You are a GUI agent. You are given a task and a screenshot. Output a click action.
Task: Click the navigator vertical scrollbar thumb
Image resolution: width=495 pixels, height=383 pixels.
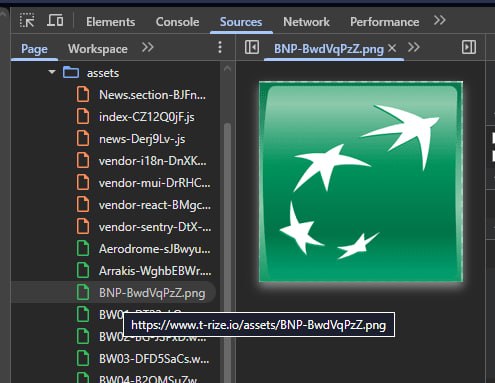[x=228, y=253]
